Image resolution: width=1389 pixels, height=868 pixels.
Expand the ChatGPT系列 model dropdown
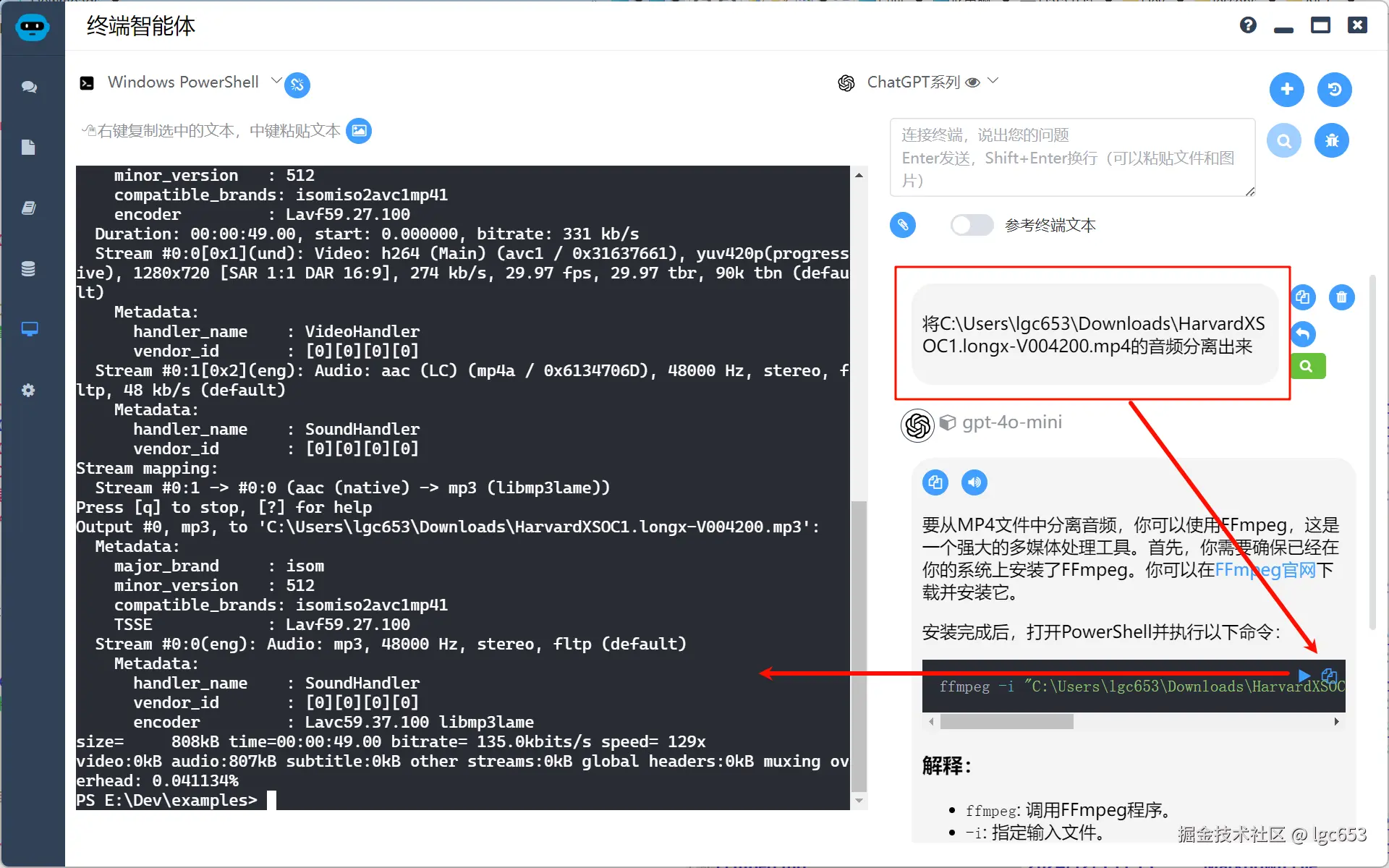pyautogui.click(x=993, y=81)
